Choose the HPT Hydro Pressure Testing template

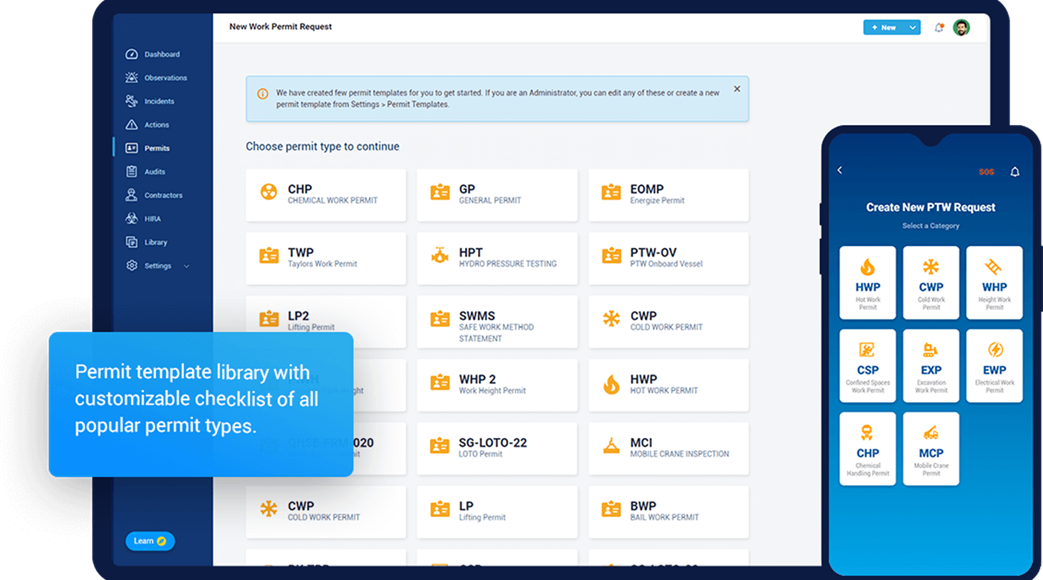497,258
